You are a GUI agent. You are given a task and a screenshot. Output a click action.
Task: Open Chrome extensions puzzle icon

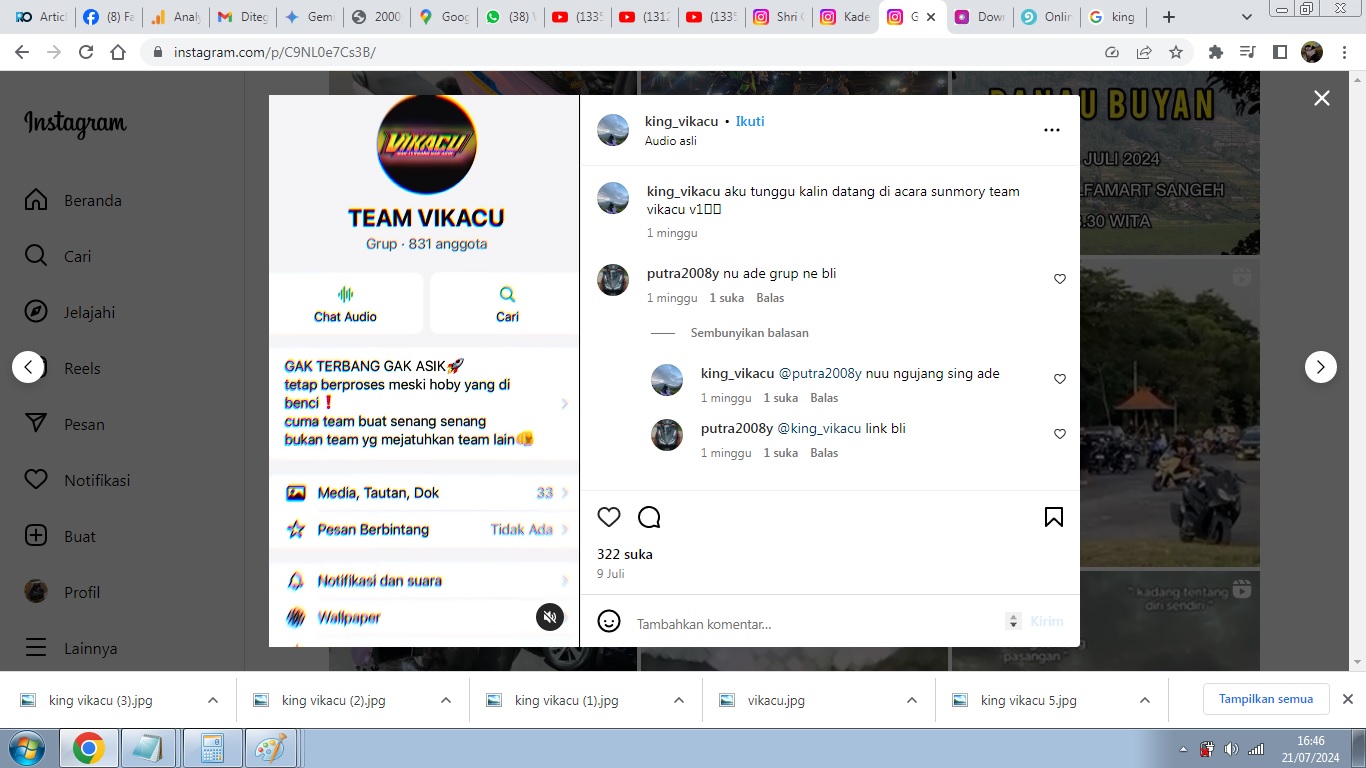(x=1216, y=52)
